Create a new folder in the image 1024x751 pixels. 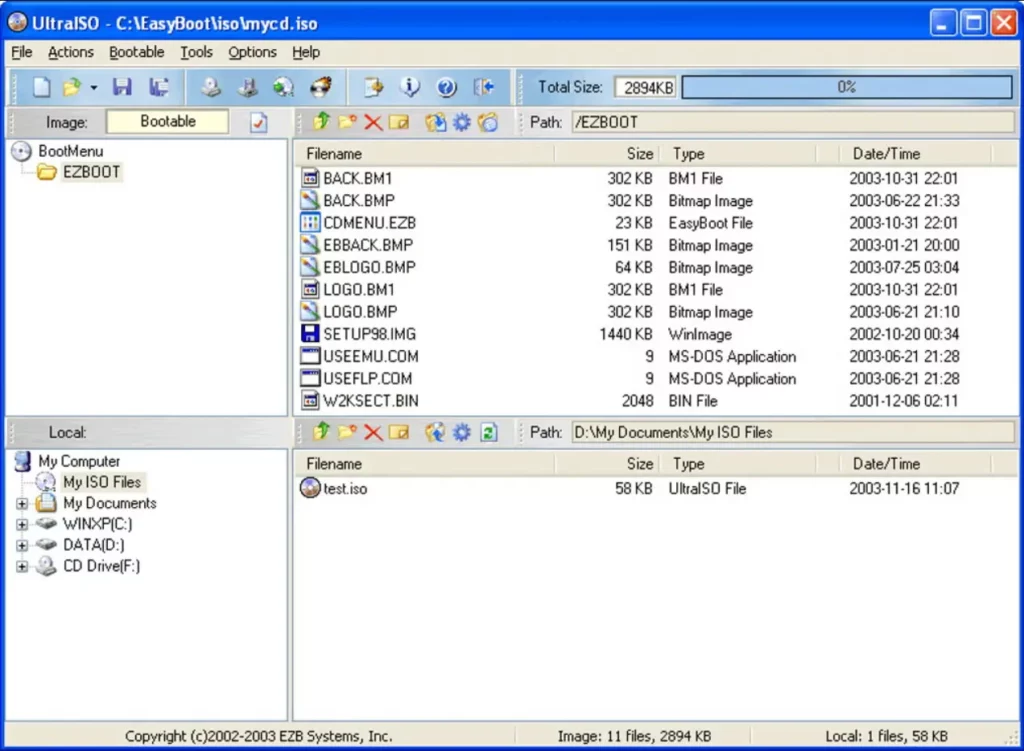(x=347, y=121)
